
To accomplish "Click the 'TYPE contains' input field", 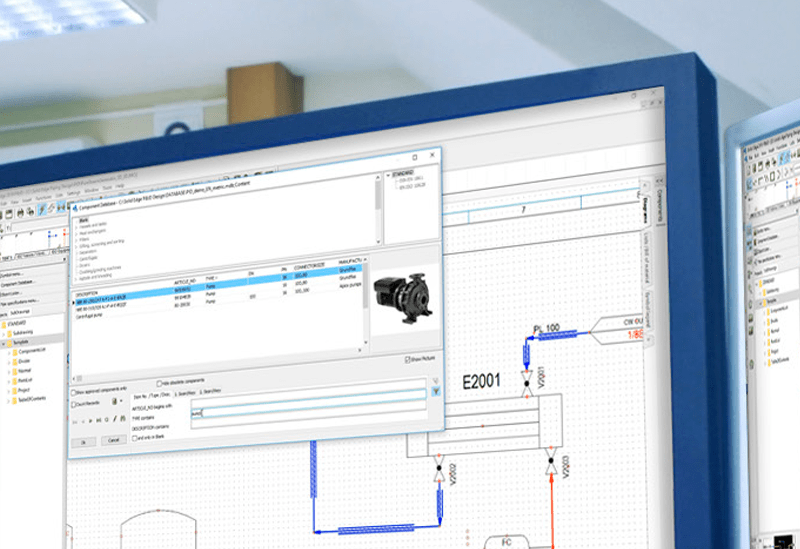I will pos(309,404).
